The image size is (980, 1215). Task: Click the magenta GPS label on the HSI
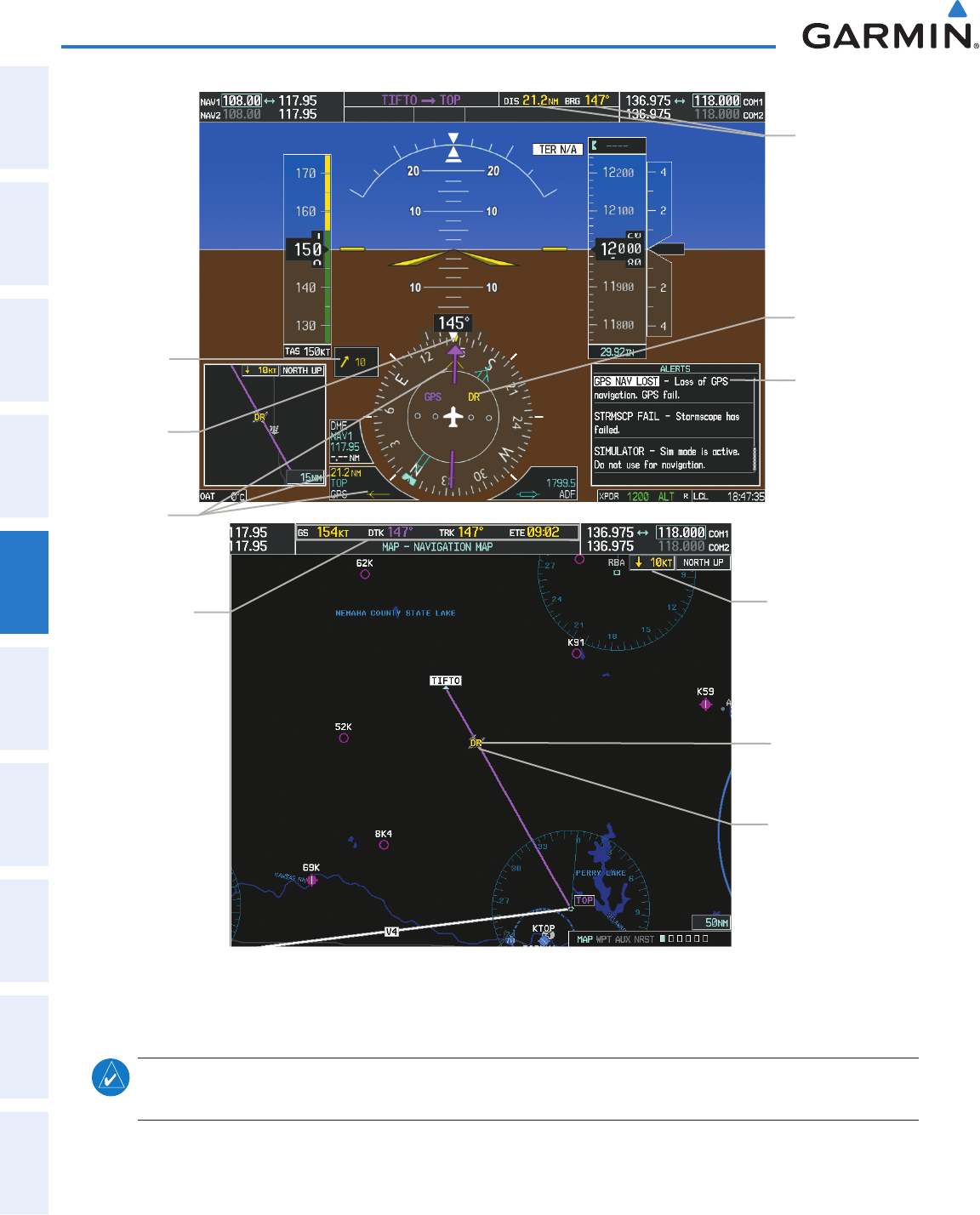click(432, 396)
